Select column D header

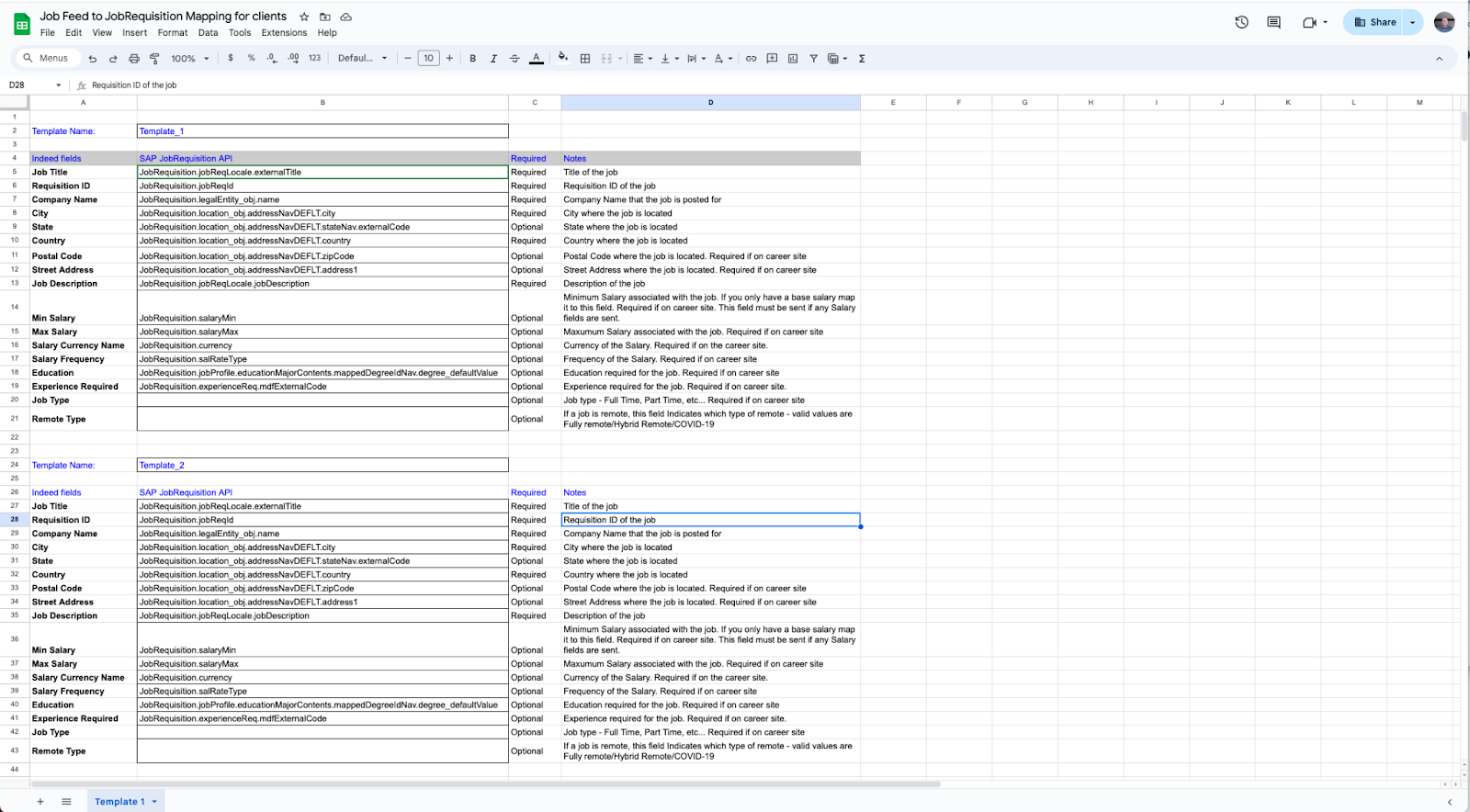pos(710,102)
